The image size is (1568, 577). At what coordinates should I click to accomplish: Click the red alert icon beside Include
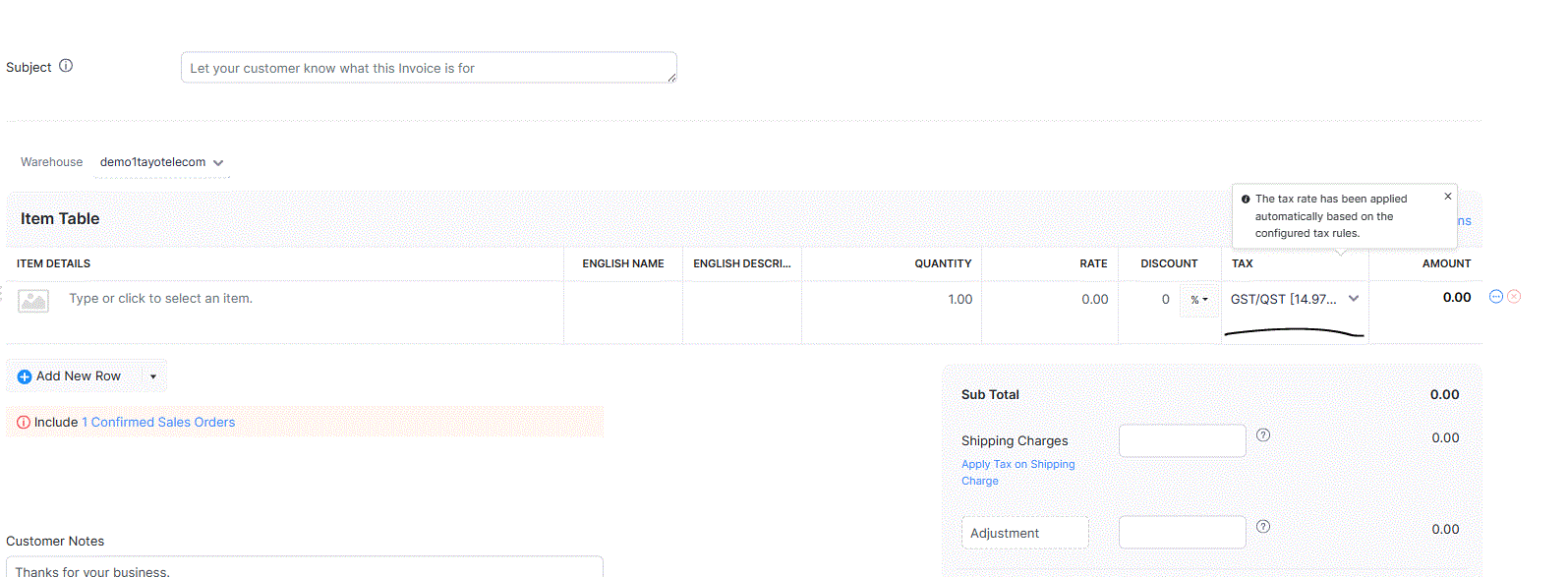coord(24,423)
